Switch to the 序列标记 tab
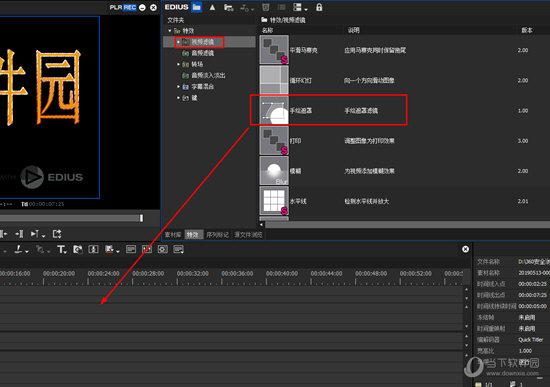The image size is (550, 387). [217, 235]
